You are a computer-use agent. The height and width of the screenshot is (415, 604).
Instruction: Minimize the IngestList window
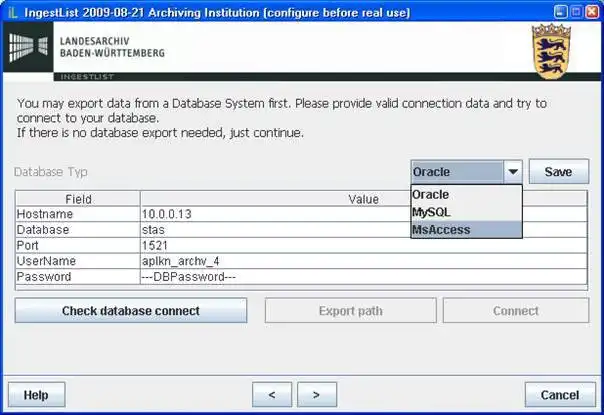560,12
